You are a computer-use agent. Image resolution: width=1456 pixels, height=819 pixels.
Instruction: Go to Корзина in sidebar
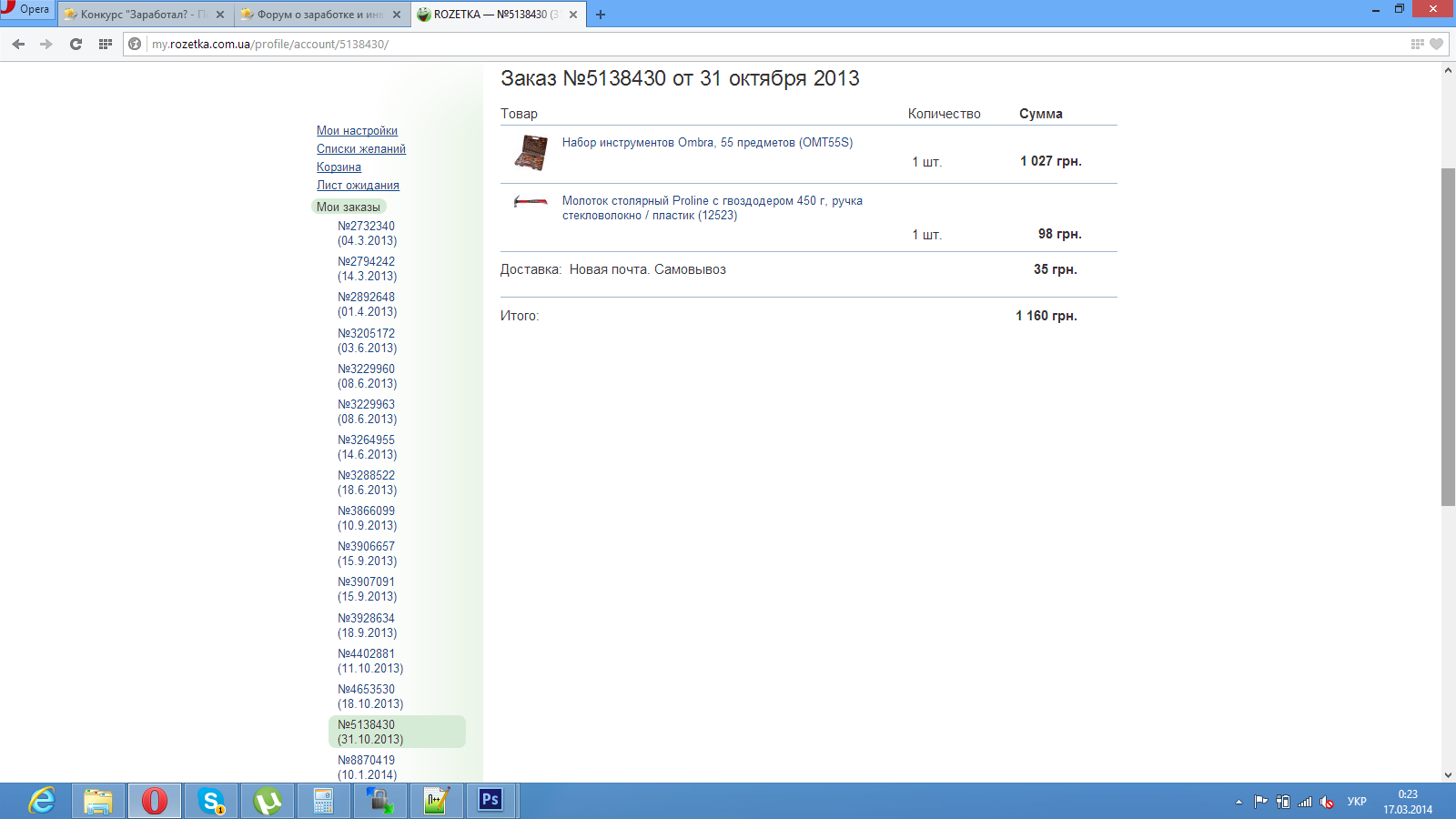[x=339, y=167]
